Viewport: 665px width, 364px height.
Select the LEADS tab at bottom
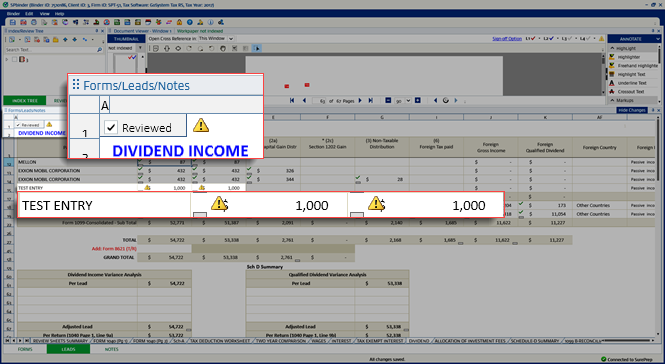tap(68, 349)
